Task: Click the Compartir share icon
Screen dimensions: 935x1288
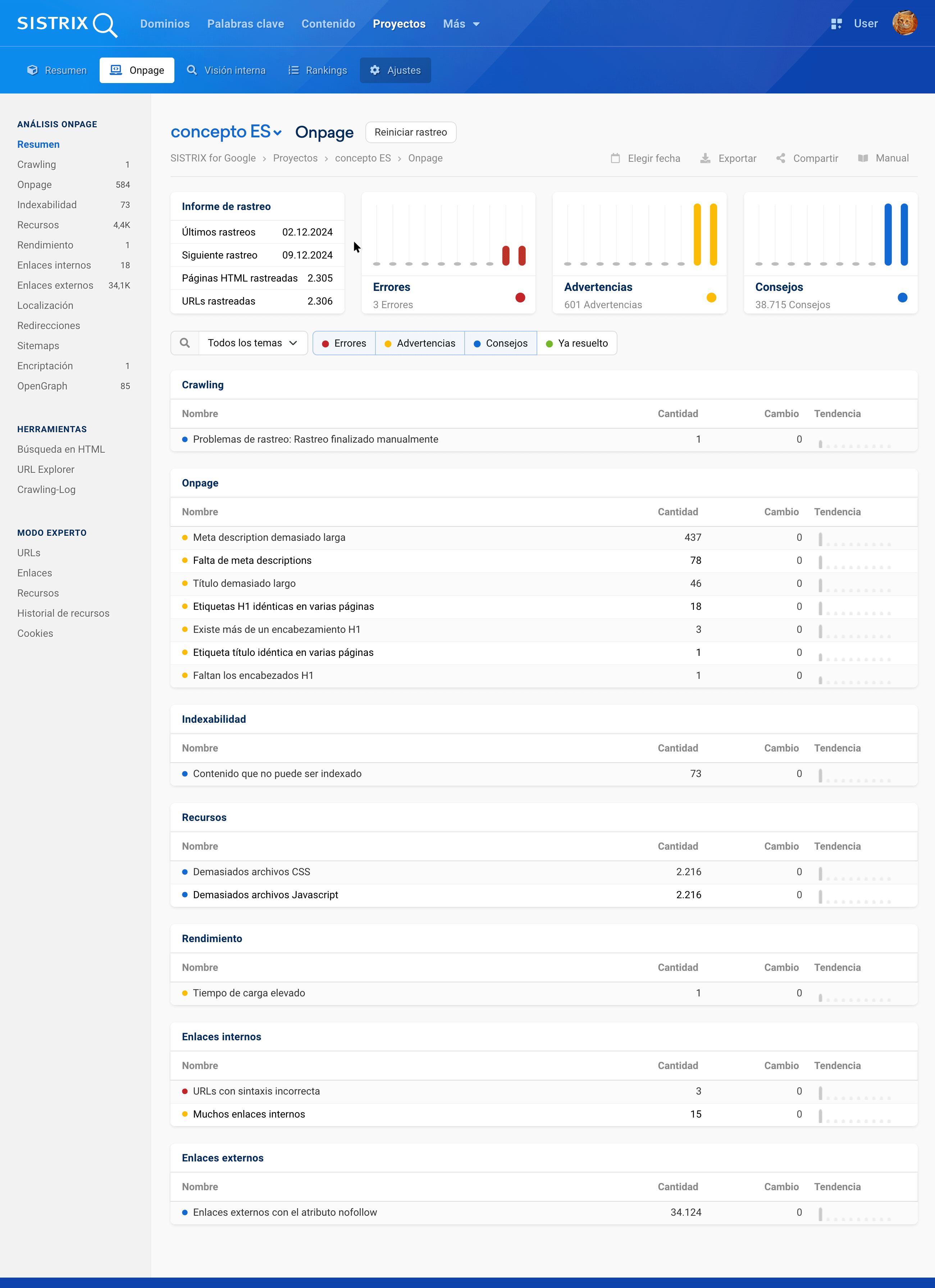Action: 781,159
